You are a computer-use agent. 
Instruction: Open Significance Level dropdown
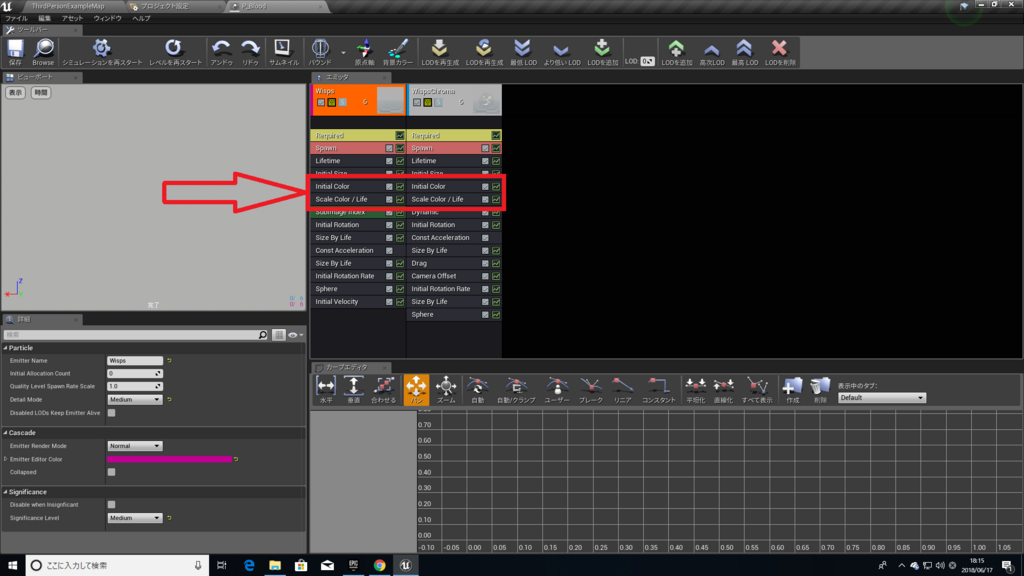coord(135,518)
